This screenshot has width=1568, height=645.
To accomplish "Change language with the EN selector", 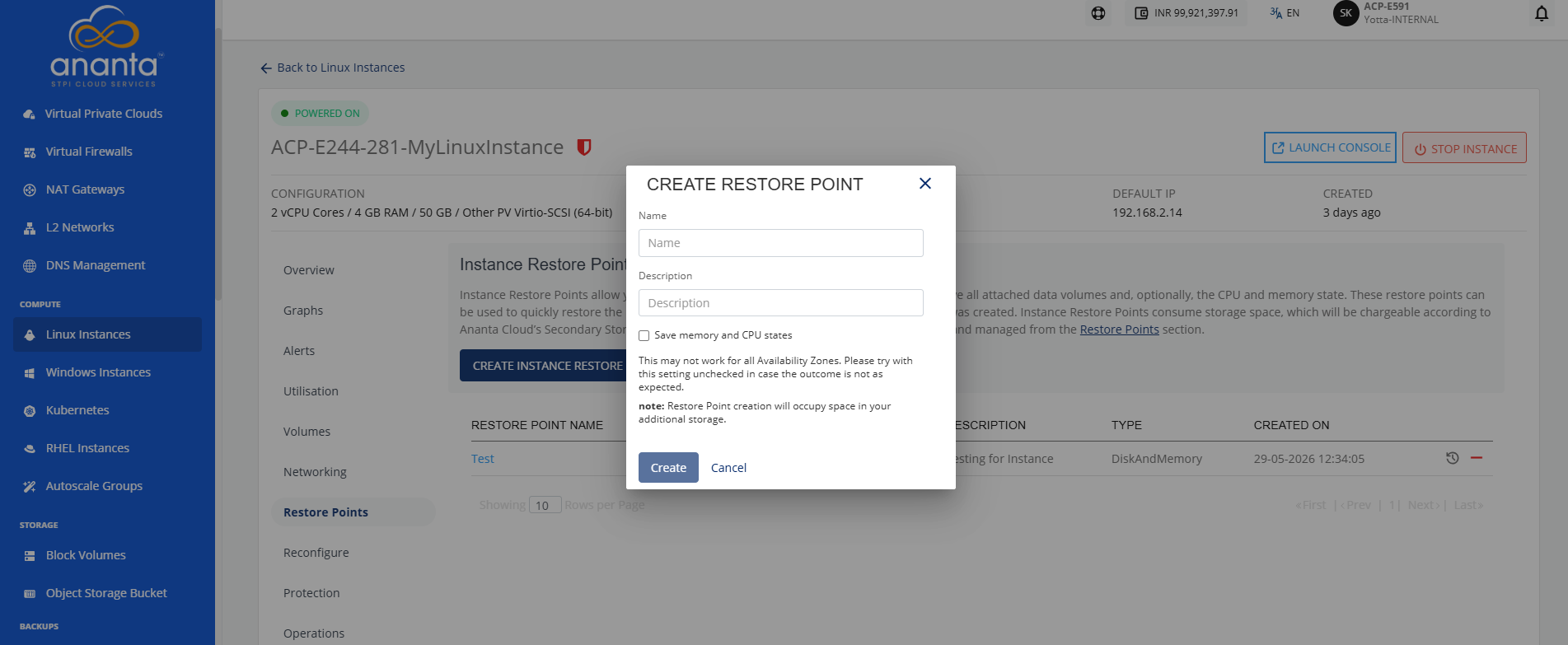I will (x=1285, y=13).
